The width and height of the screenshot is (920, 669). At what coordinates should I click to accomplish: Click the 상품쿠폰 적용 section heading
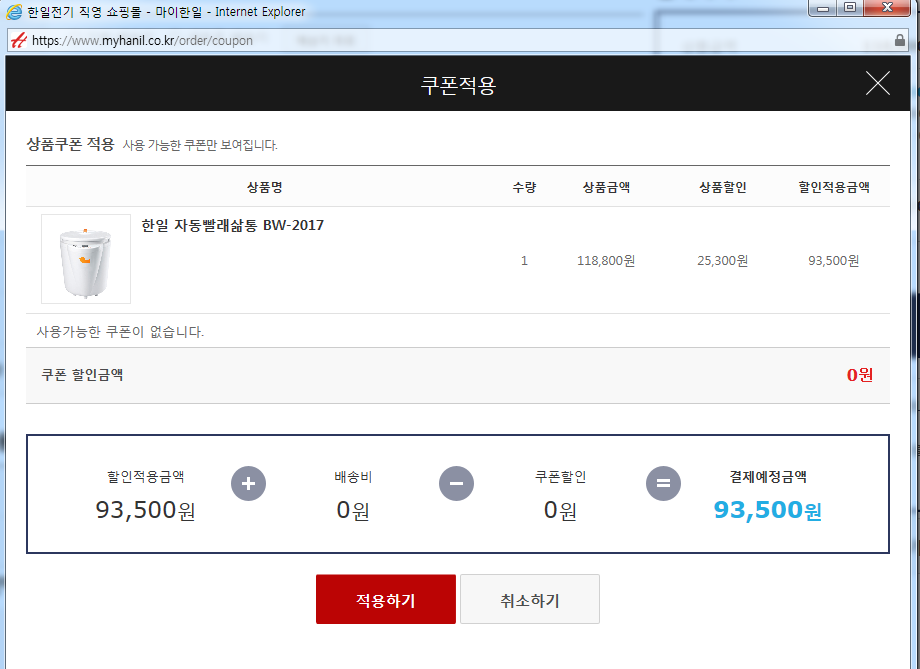(70, 144)
